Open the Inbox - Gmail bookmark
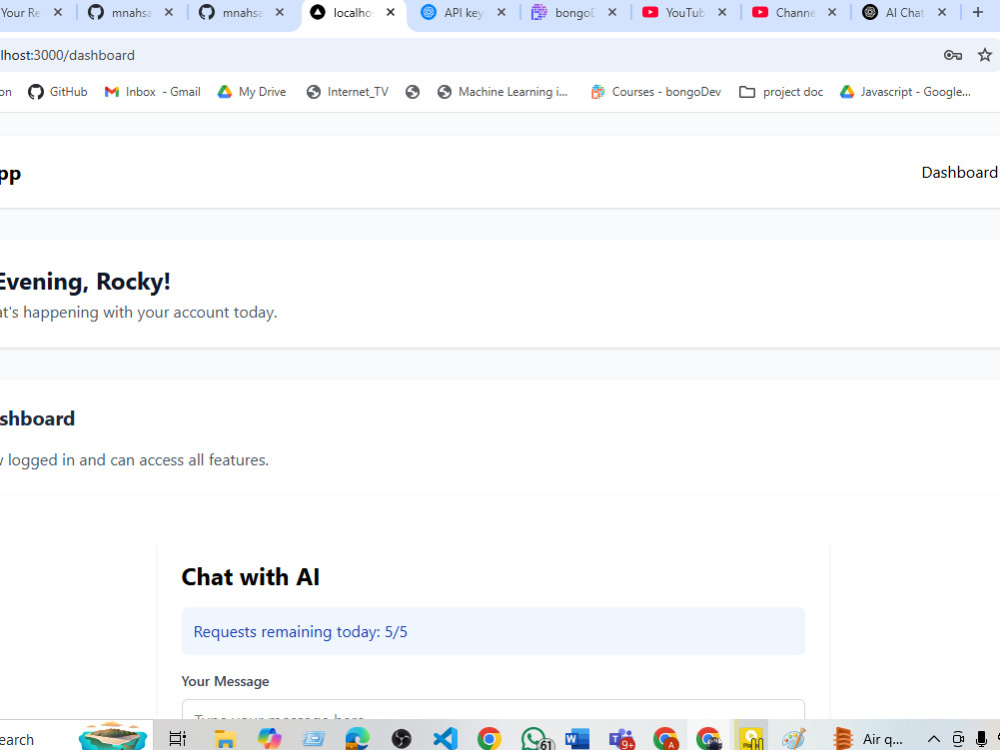1000x750 pixels. click(x=153, y=92)
